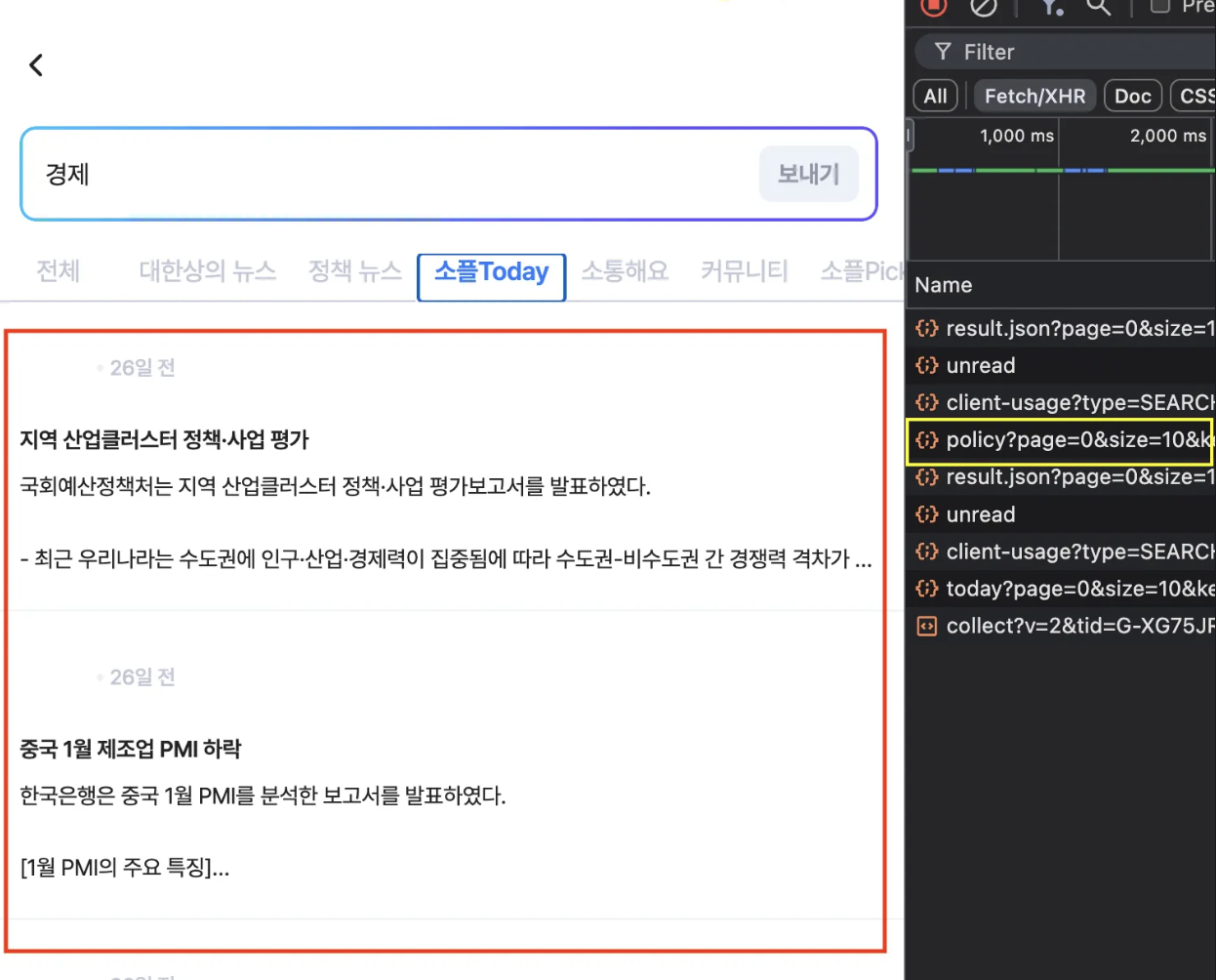The width and height of the screenshot is (1216, 980).
Task: Toggle the DevTools network filter funnel icon
Action: (1051, 8)
